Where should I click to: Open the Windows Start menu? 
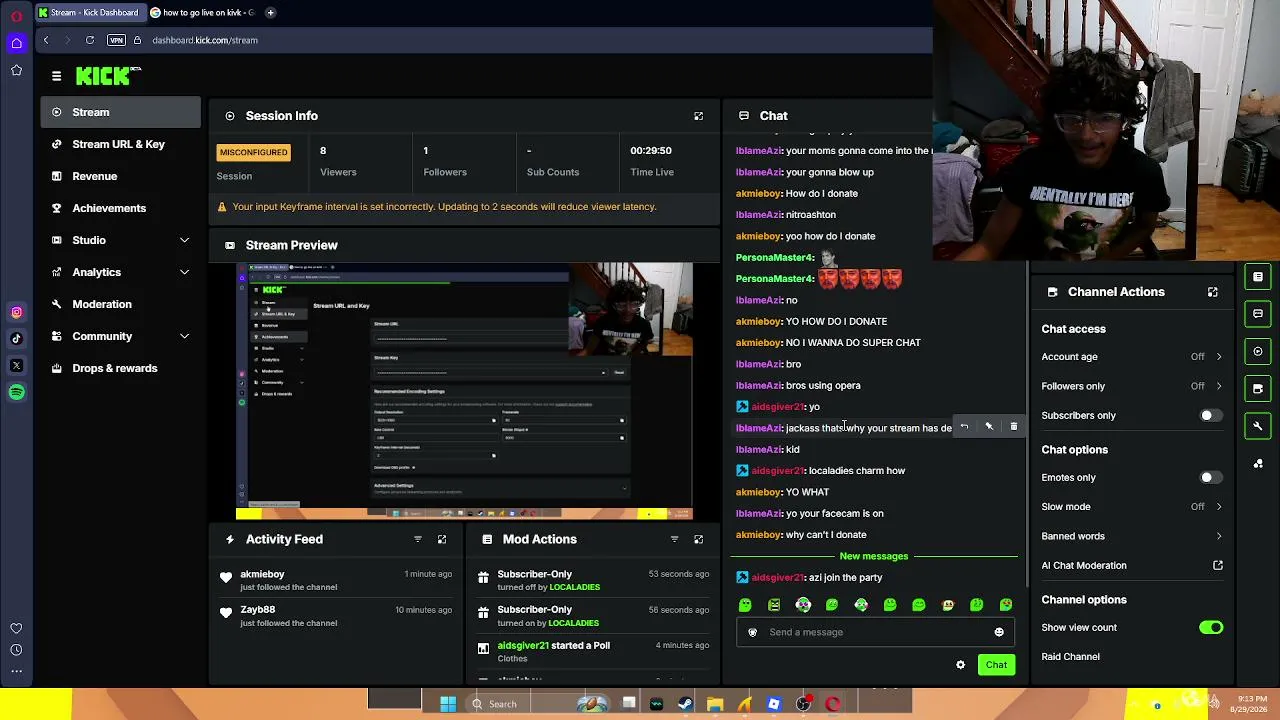(x=448, y=704)
